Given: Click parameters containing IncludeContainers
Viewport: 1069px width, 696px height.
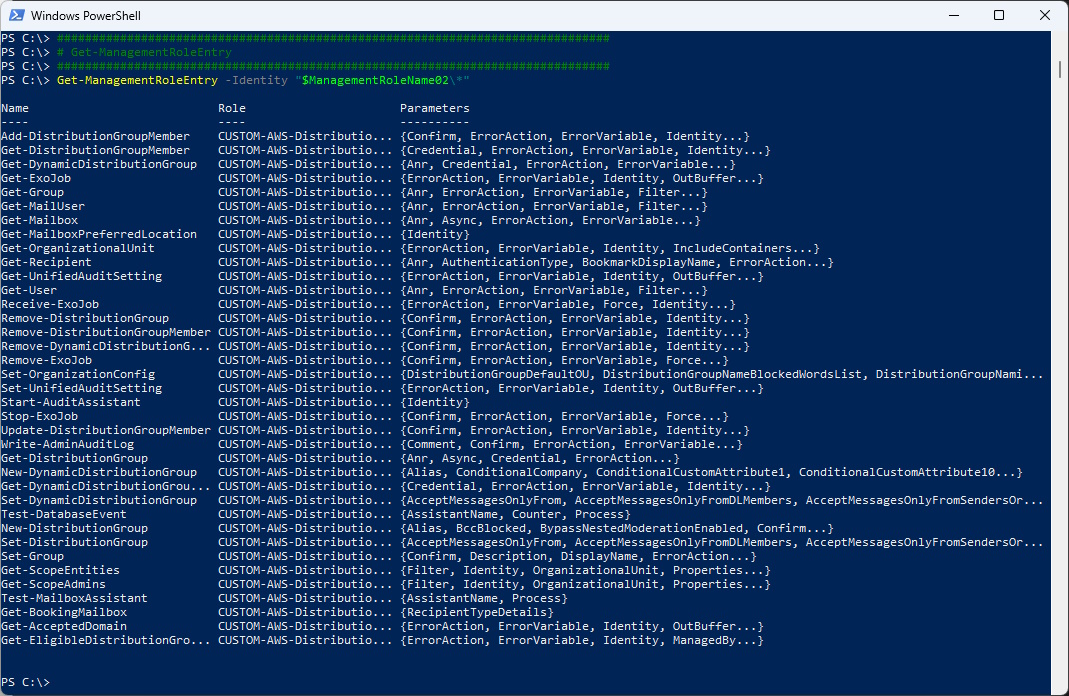Looking at the screenshot, I should point(609,248).
